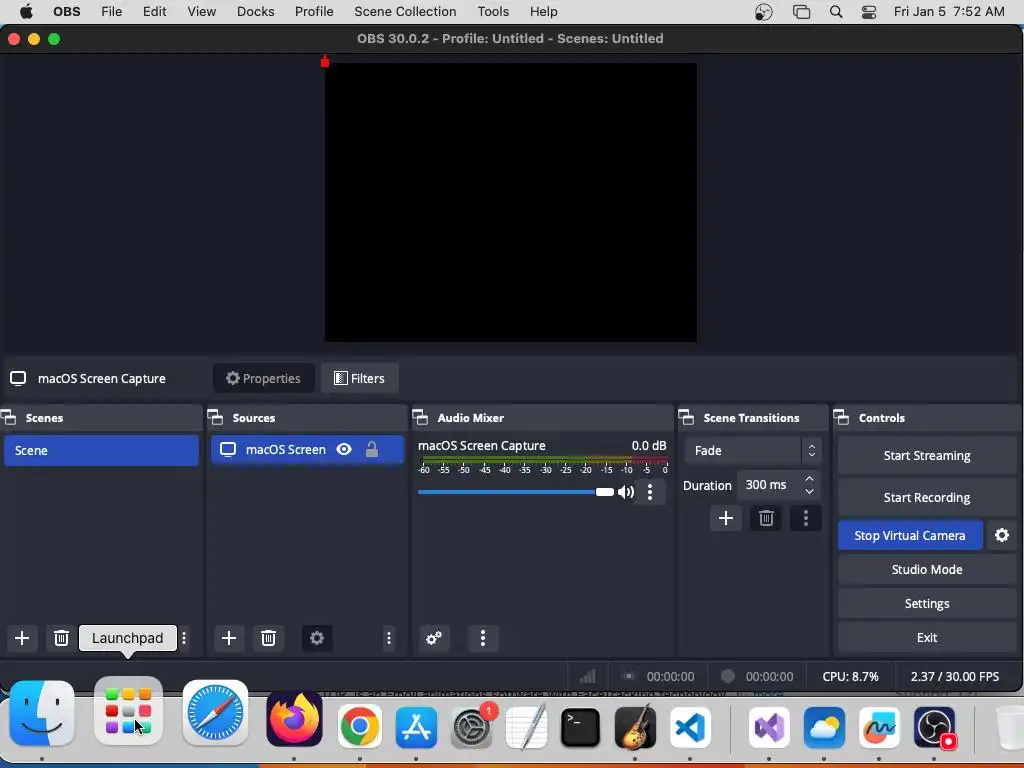Screen dimensions: 1024x768
Task: Click Start Recording
Action: (927, 498)
